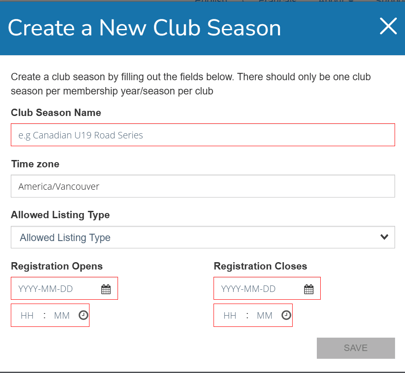
Task: Click the Registration Opens YYYY-MM-DD date field
Action: pyautogui.click(x=64, y=288)
